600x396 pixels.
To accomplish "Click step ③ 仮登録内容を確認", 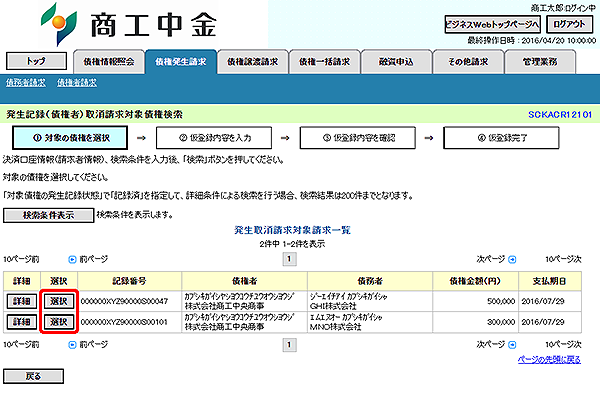I will 358,138.
